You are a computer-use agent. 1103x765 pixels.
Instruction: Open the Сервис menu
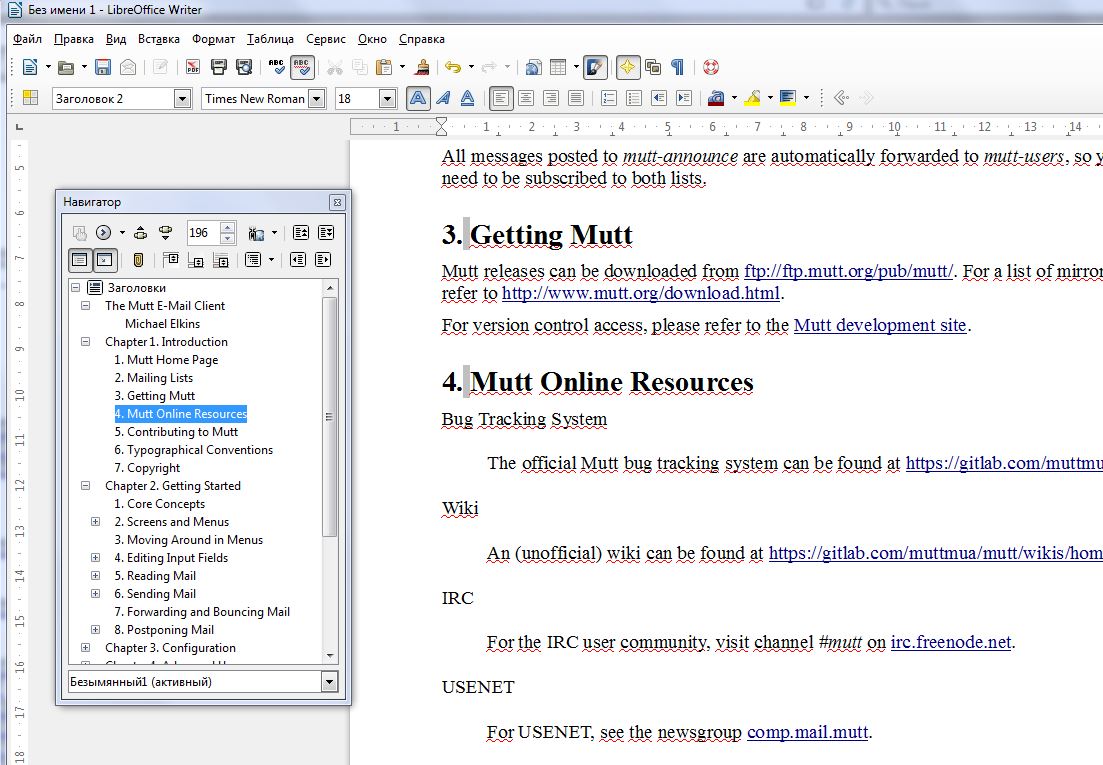tap(326, 39)
